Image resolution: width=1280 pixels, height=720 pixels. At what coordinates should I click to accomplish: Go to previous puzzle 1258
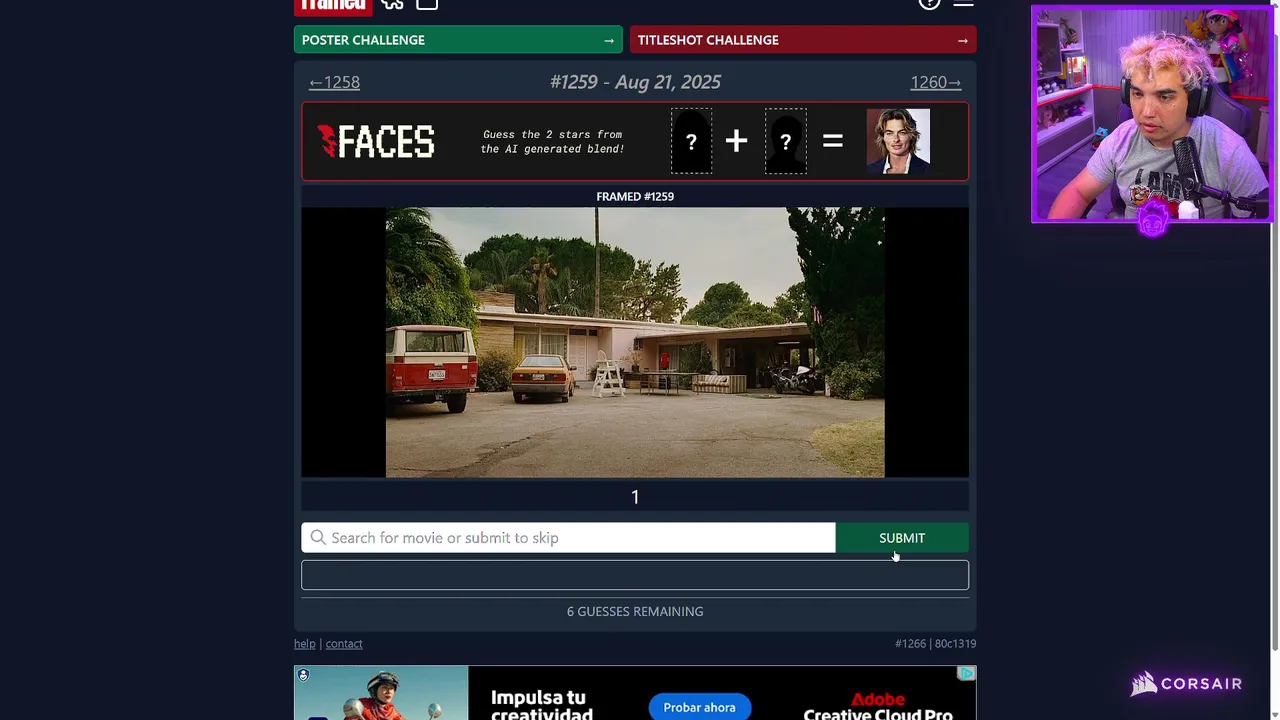point(334,82)
